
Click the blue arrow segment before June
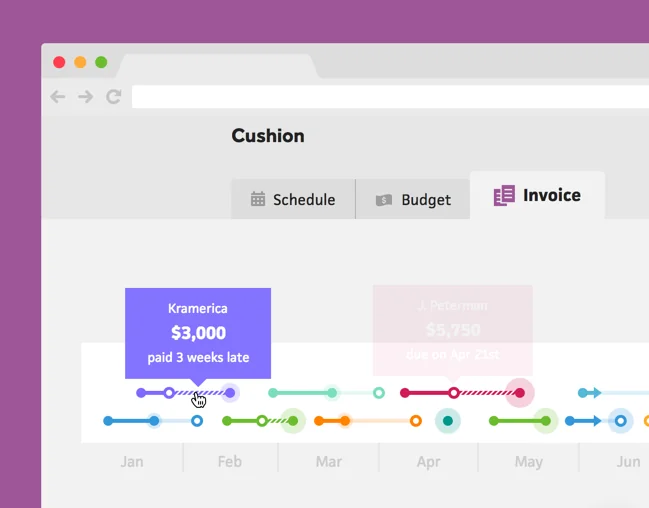(584, 421)
